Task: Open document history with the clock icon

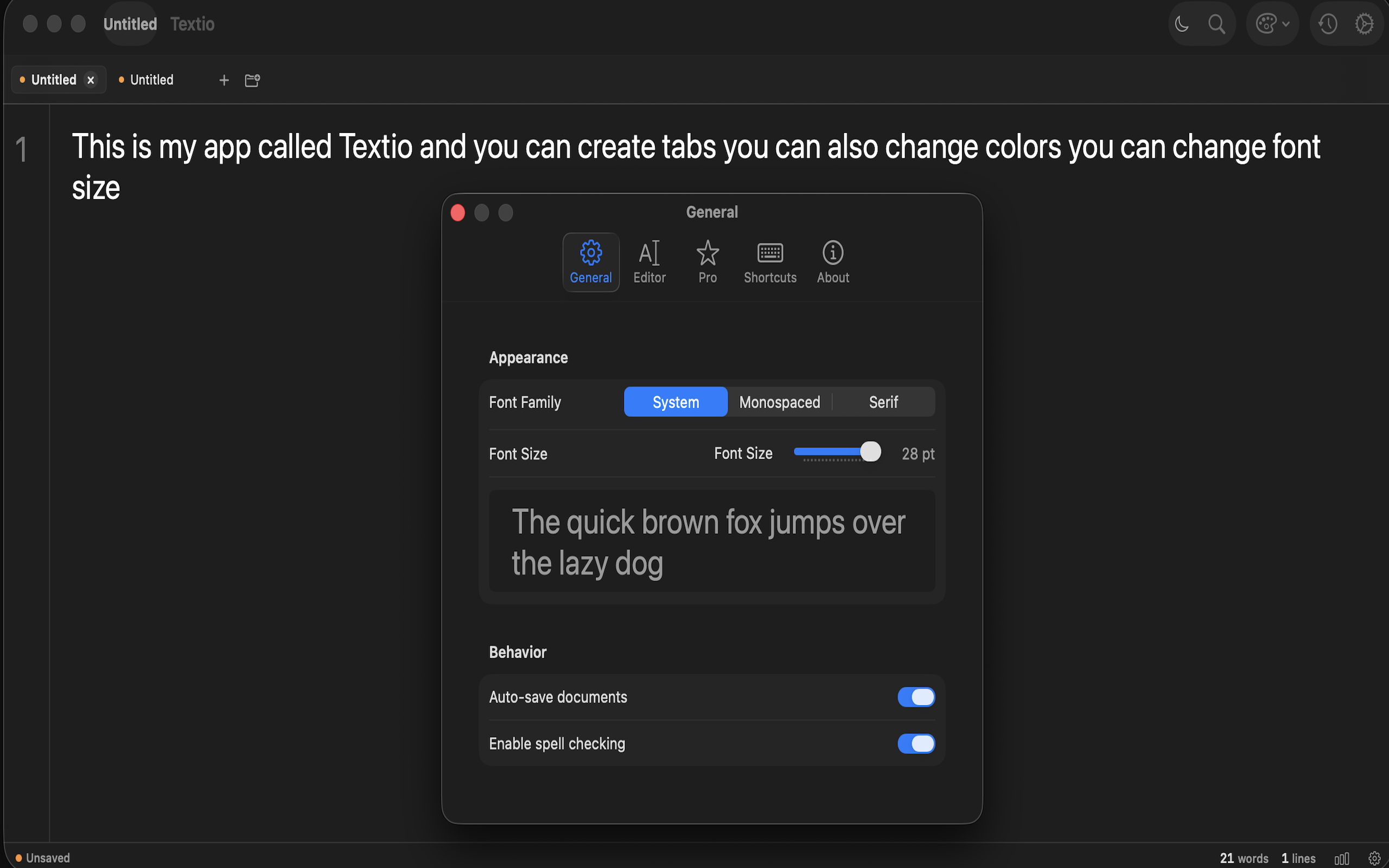Action: (1328, 23)
